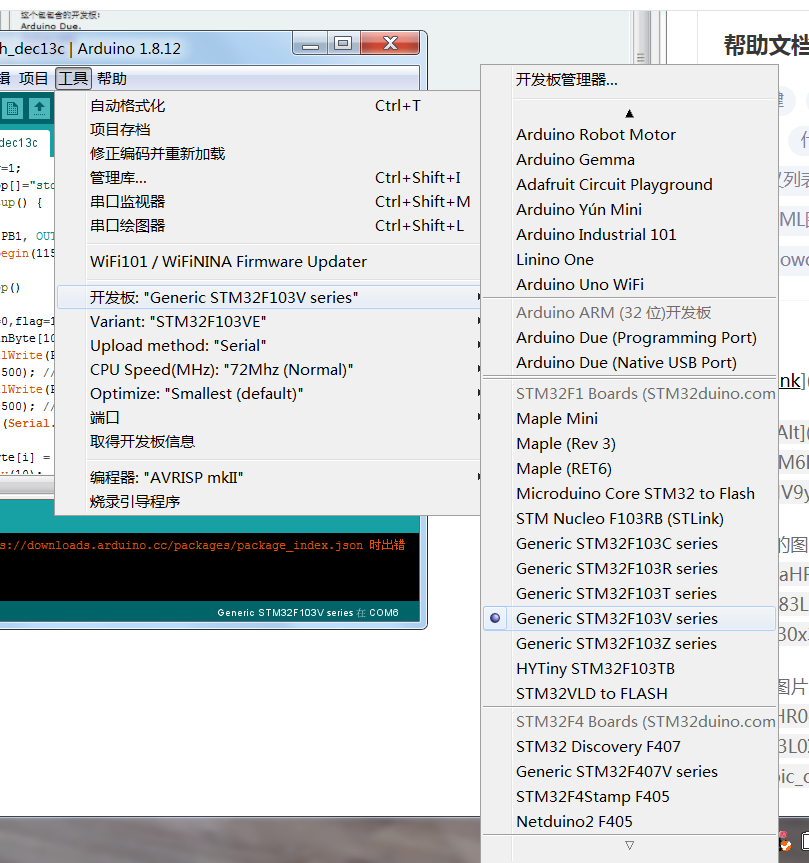
Task: Select Arduino Industrial 101 board
Action: click(629, 234)
